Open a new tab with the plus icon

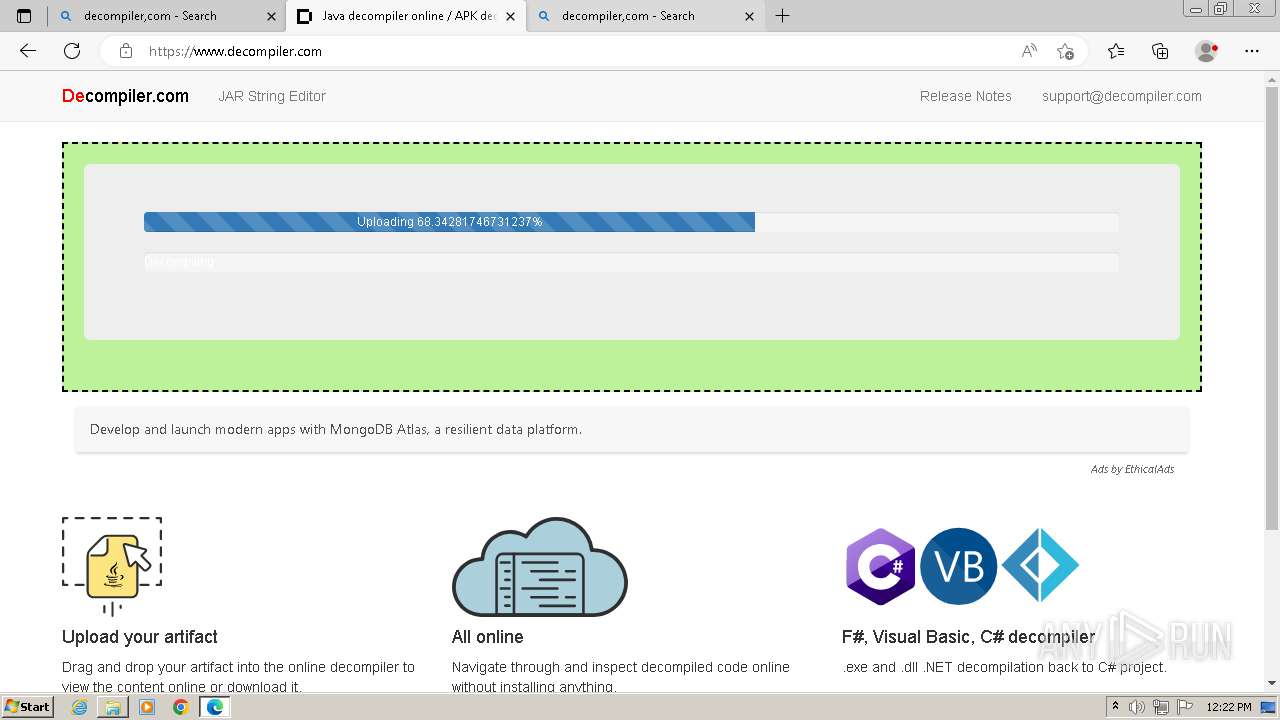pos(783,16)
